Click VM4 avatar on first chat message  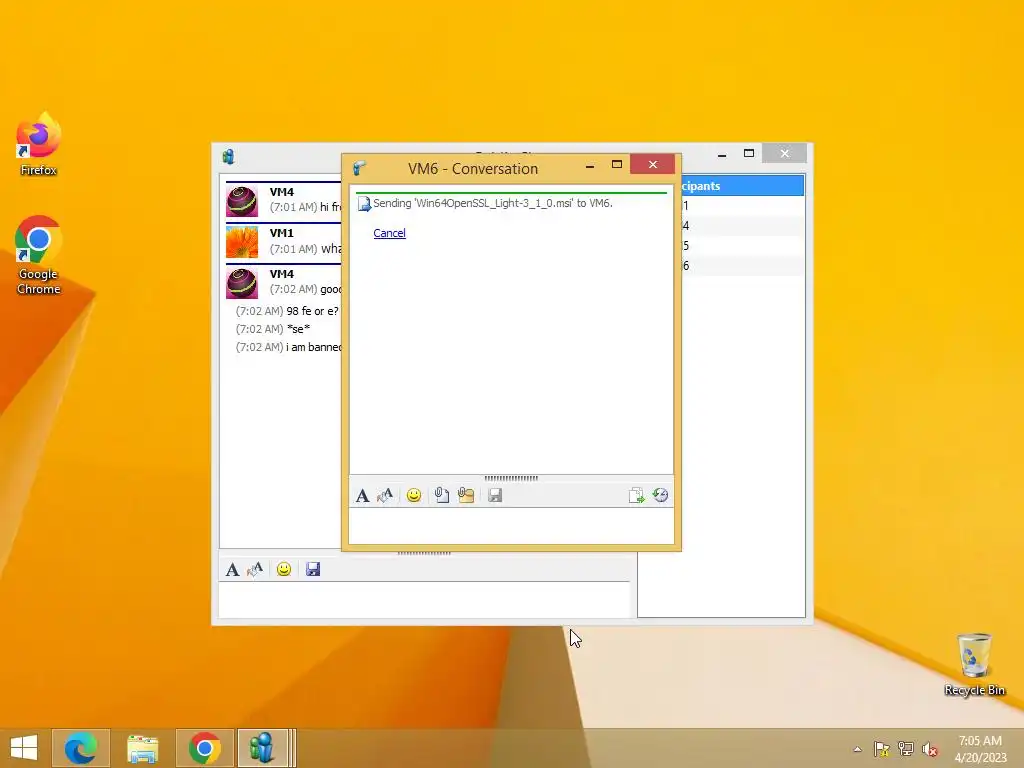pos(242,201)
